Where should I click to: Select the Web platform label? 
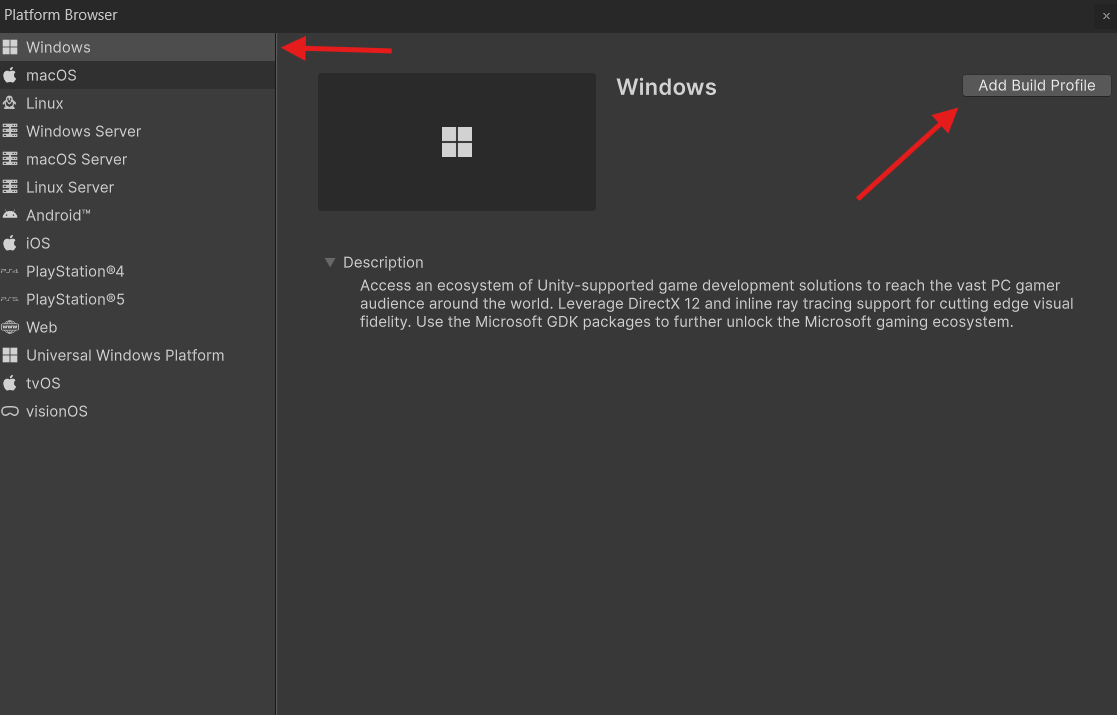coord(41,328)
